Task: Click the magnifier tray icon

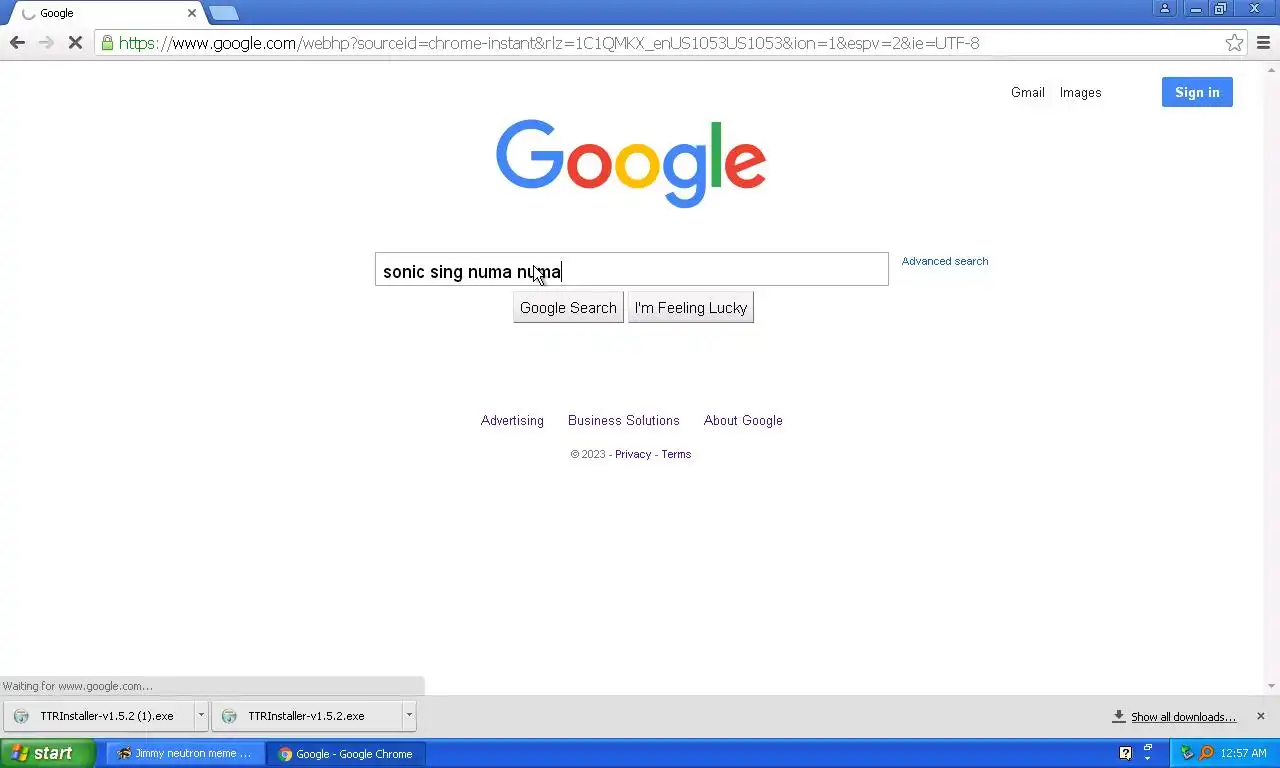Action: pos(1206,753)
